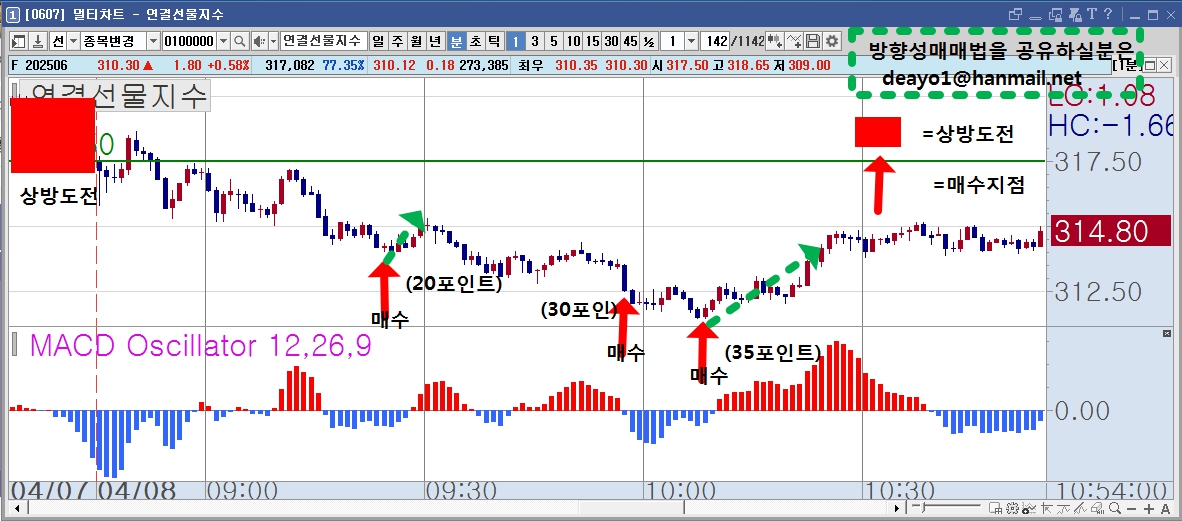Zoom out with the minus icon
1182x521 pixels.
coord(1131,509)
